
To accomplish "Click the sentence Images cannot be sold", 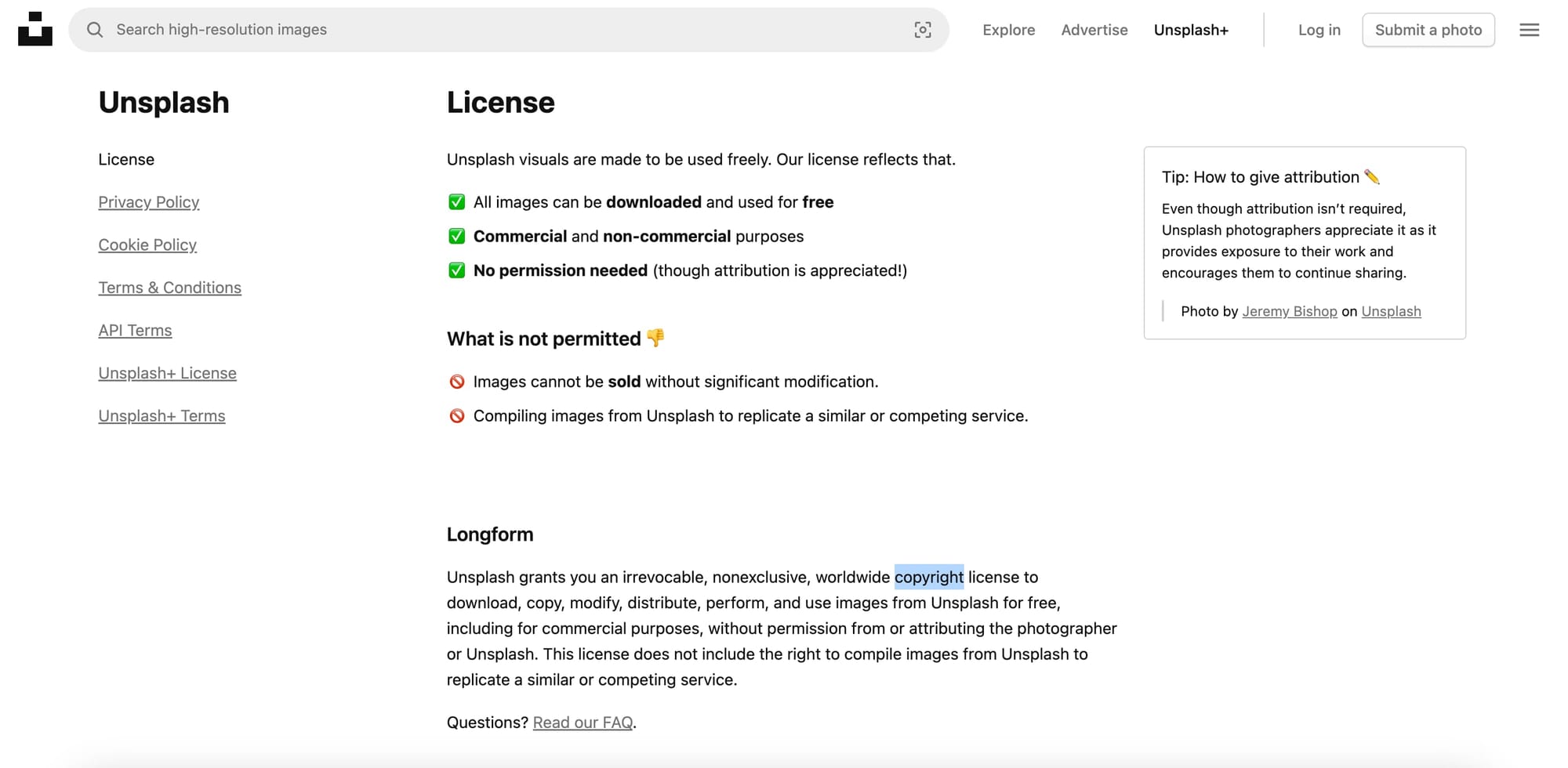I will (676, 382).
